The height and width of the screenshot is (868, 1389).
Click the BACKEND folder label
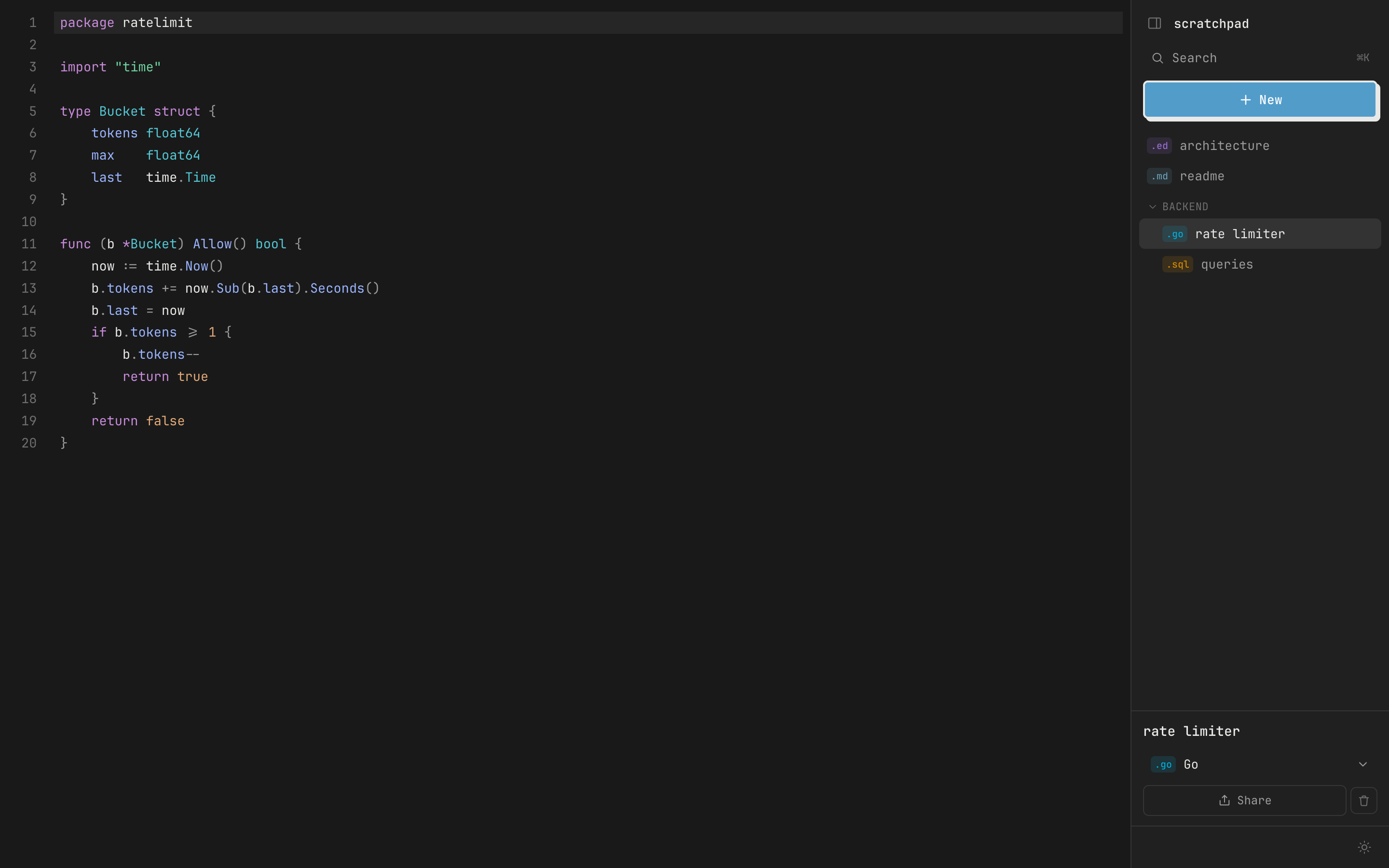coord(1185,207)
